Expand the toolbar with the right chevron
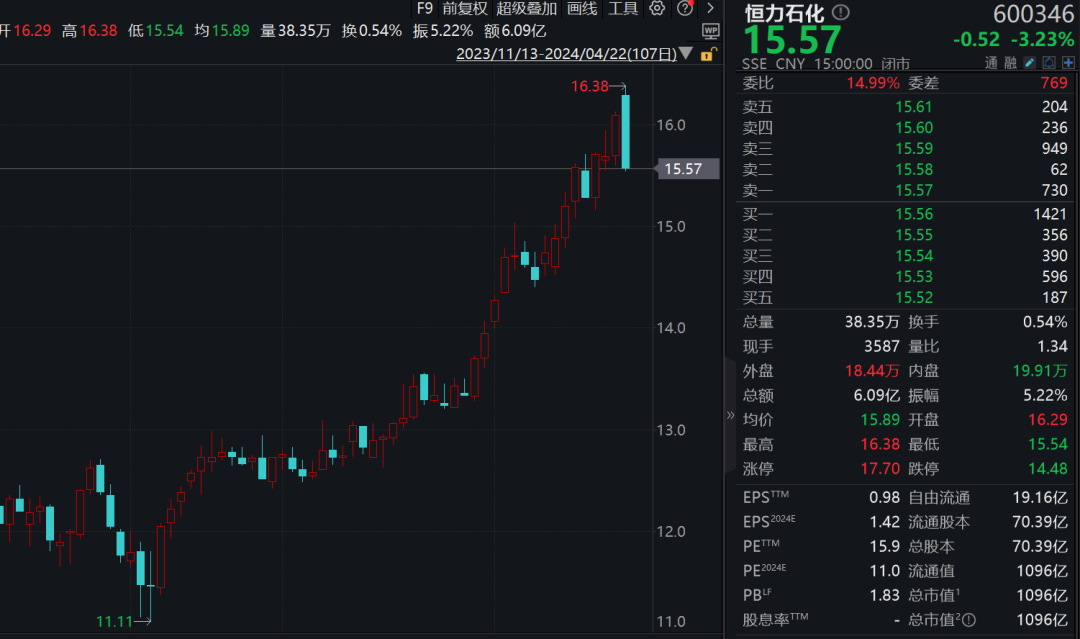This screenshot has width=1080, height=639. 710,8
